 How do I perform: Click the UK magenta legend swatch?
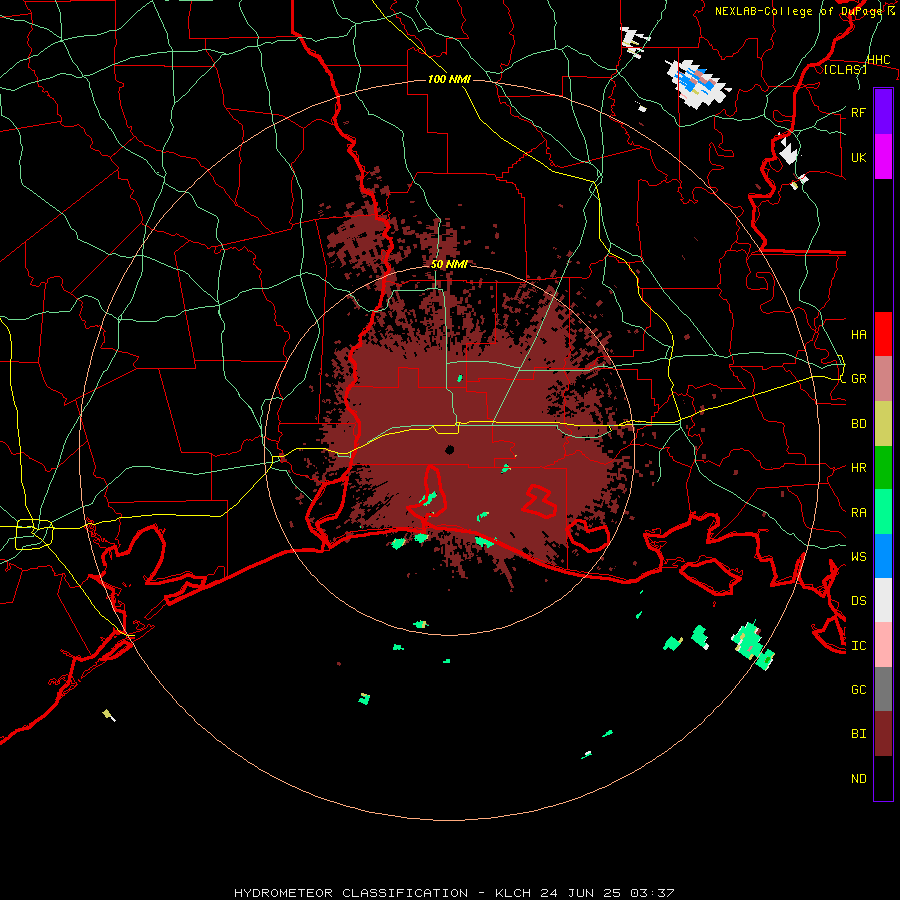[883, 157]
